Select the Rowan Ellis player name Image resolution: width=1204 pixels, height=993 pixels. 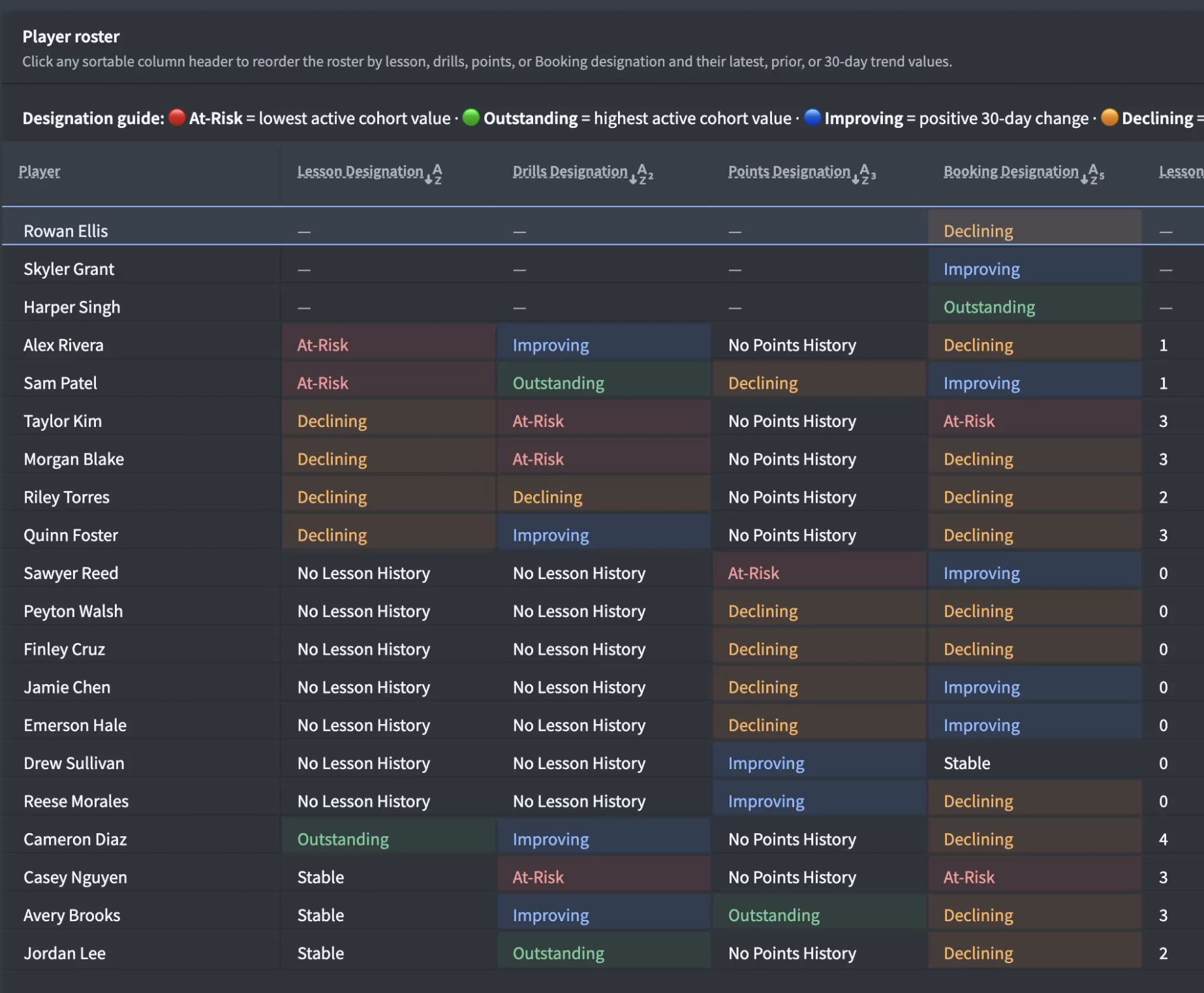tap(66, 231)
